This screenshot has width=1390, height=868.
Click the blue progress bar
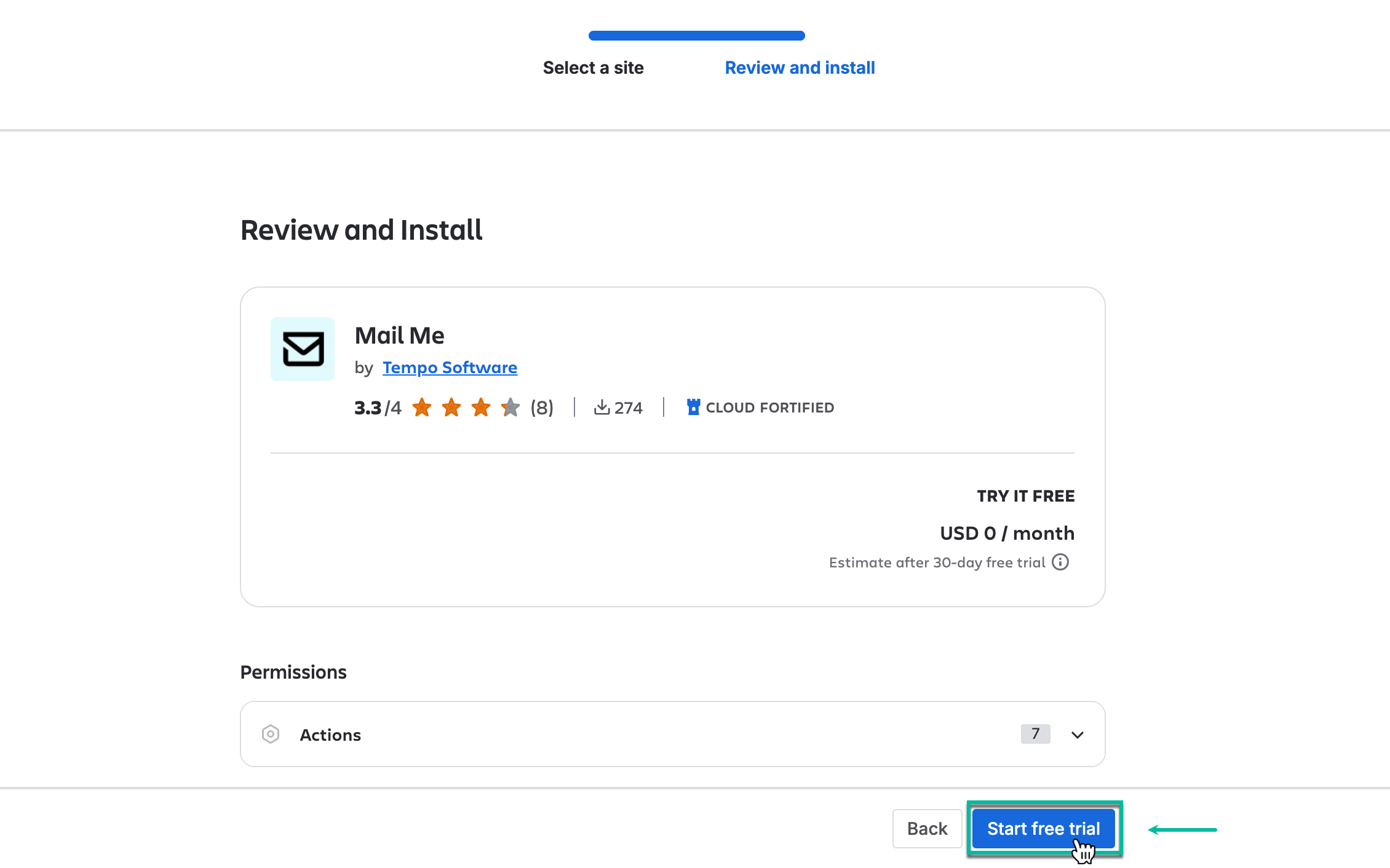click(x=696, y=36)
